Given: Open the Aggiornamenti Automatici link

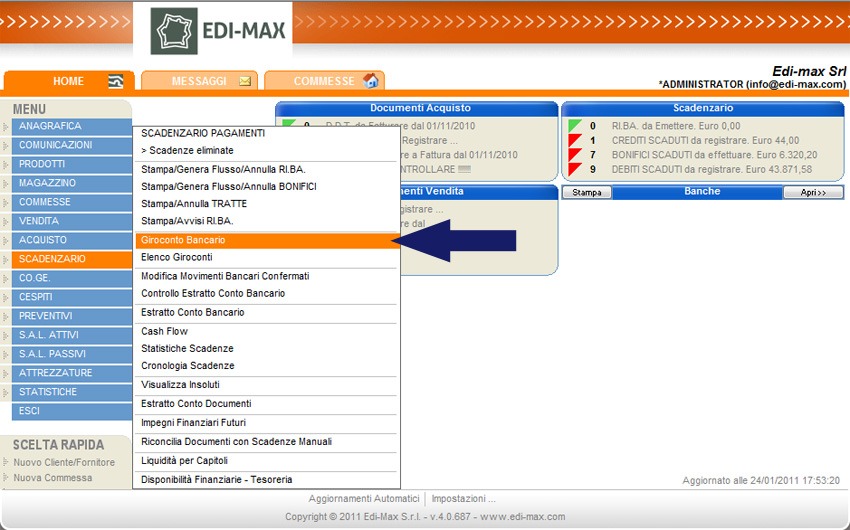Looking at the screenshot, I should (363, 498).
